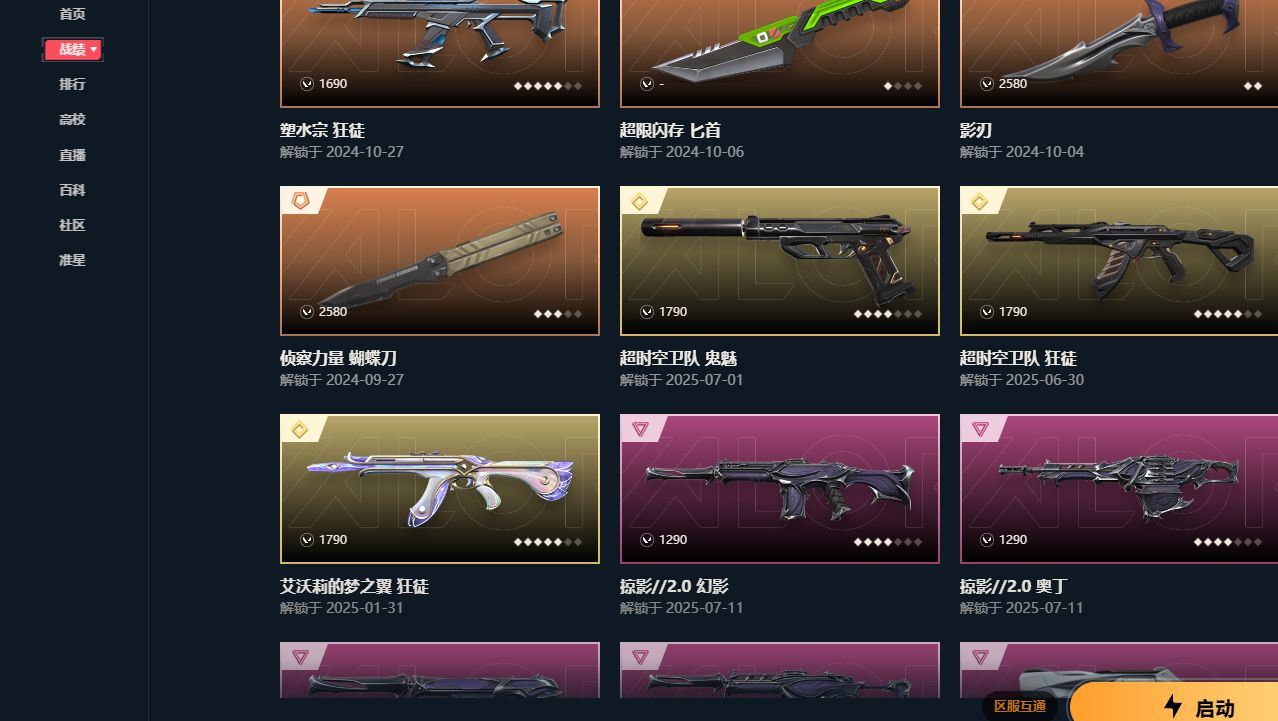This screenshot has height=721, width=1278.
Task: Click the lightning bolt icon on 启动 button
Action: [1173, 706]
